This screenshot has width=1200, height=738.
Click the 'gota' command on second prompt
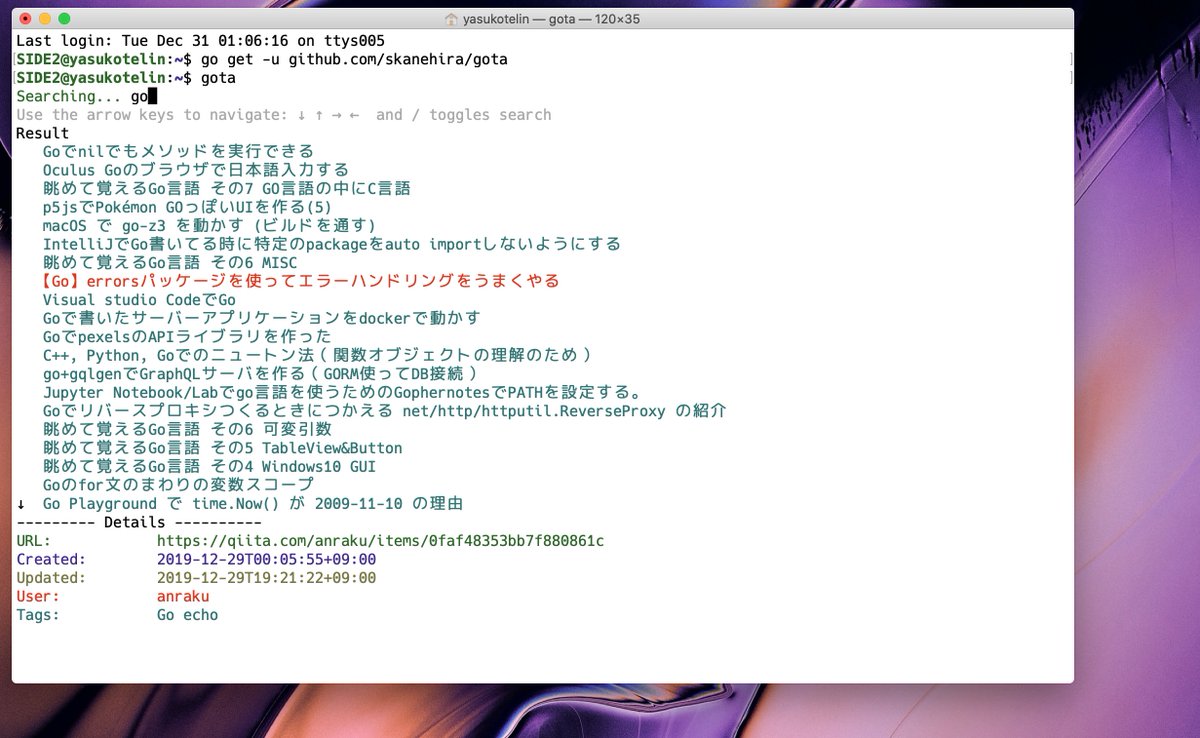coord(218,78)
